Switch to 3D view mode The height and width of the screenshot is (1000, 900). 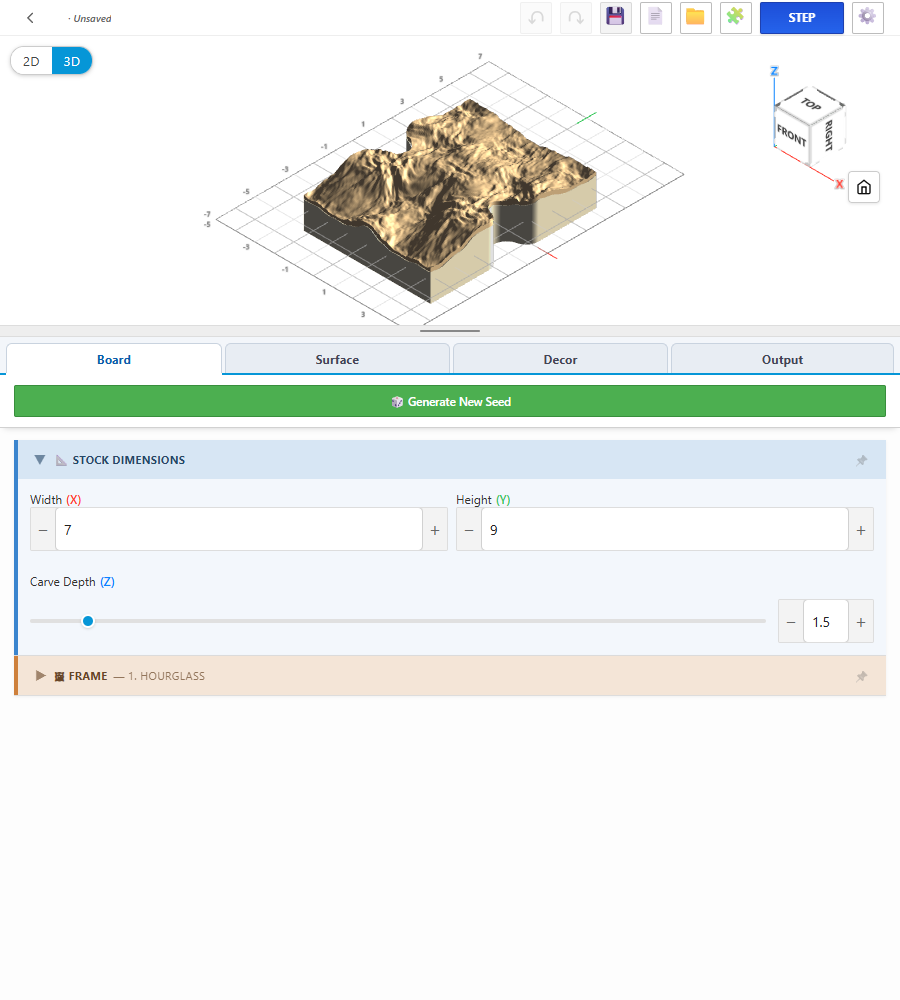pyautogui.click(x=71, y=61)
